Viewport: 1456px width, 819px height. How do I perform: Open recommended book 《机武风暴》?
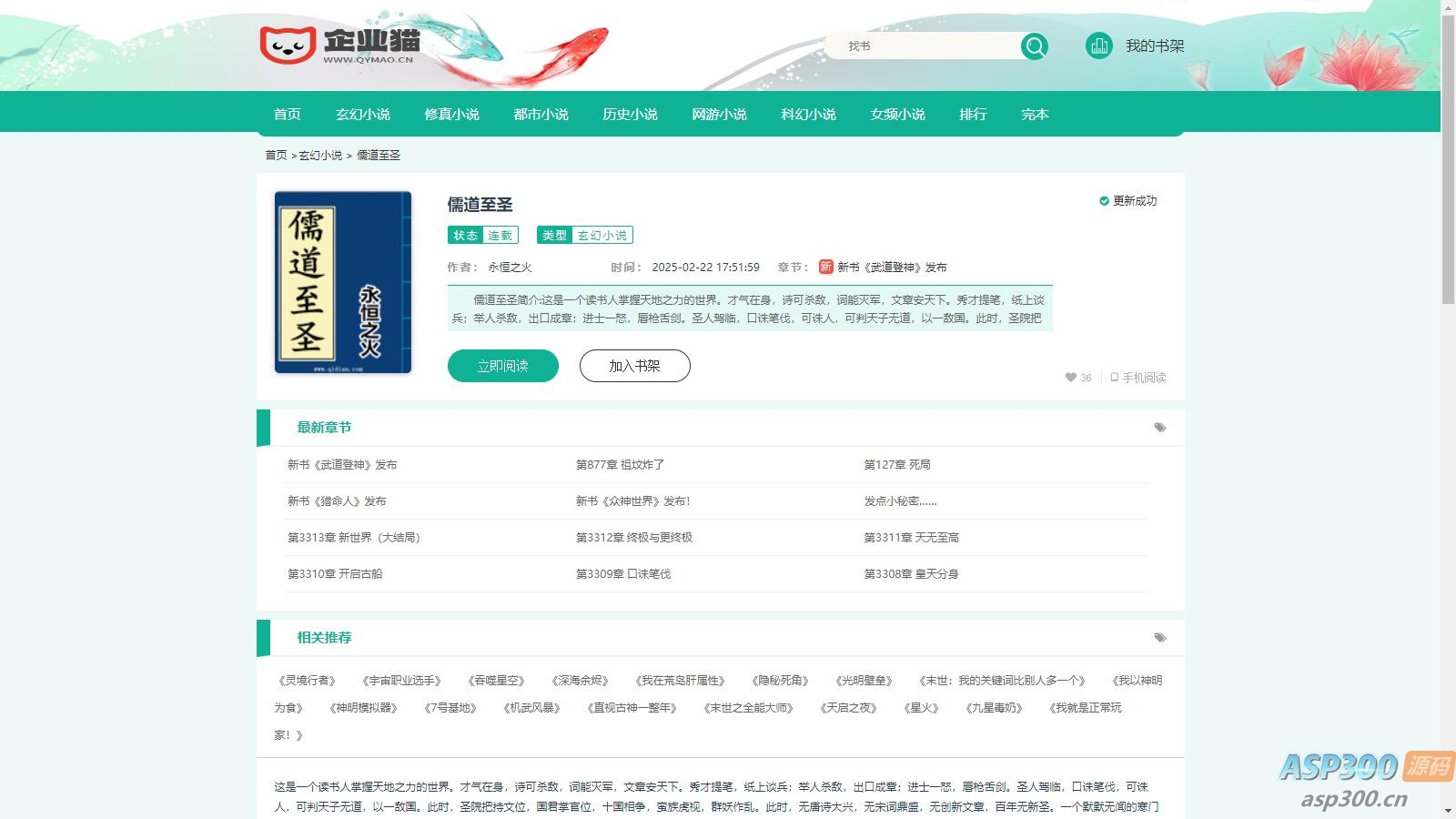tap(531, 708)
